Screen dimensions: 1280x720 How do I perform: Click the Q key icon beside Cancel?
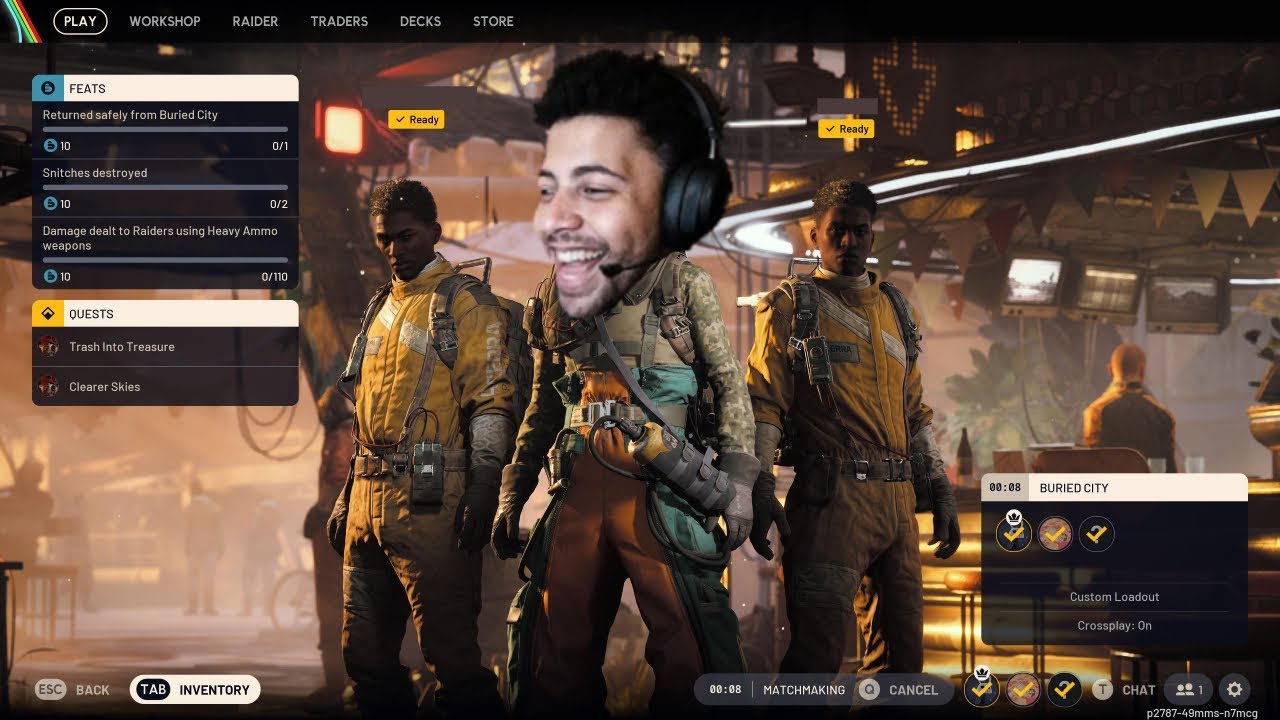pyautogui.click(x=868, y=689)
